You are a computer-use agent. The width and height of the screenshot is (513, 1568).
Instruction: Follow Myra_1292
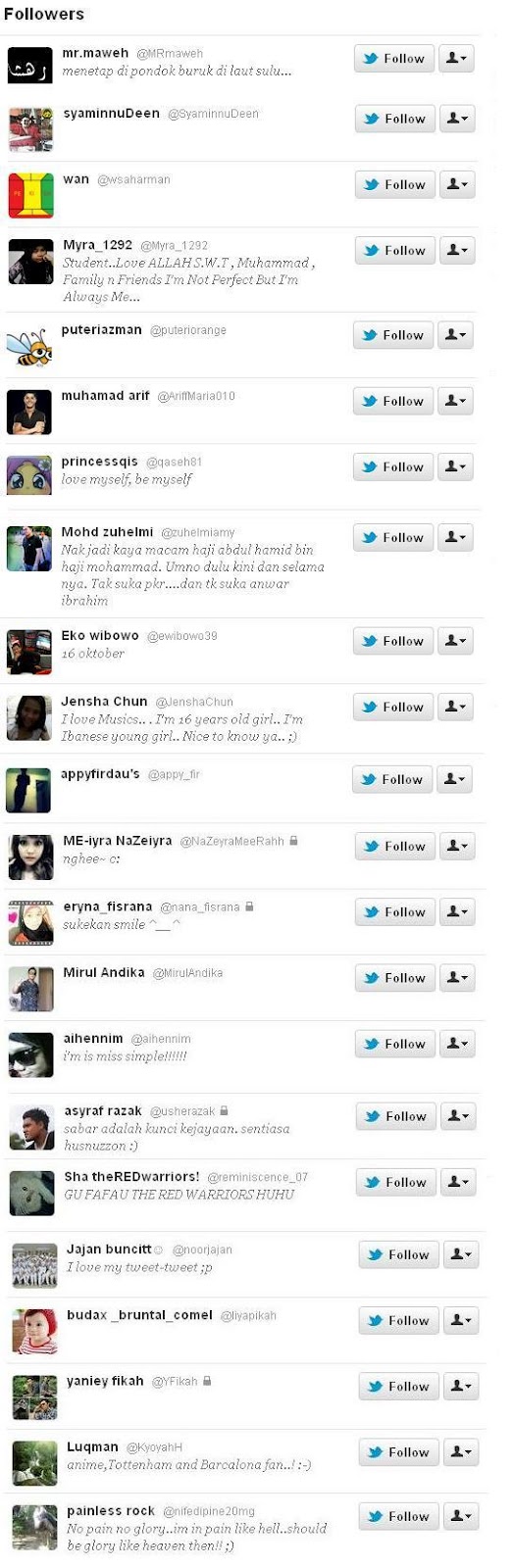tap(394, 250)
